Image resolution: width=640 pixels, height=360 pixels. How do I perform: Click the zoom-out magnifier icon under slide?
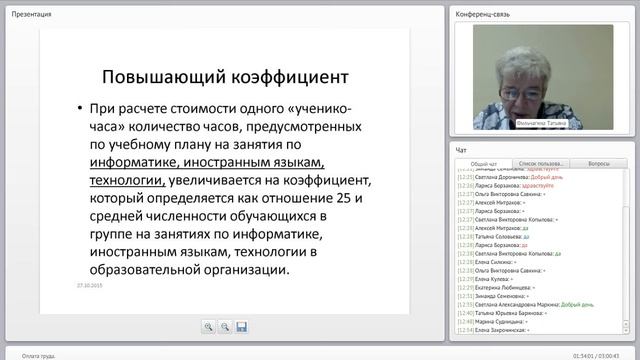pyautogui.click(x=225, y=327)
